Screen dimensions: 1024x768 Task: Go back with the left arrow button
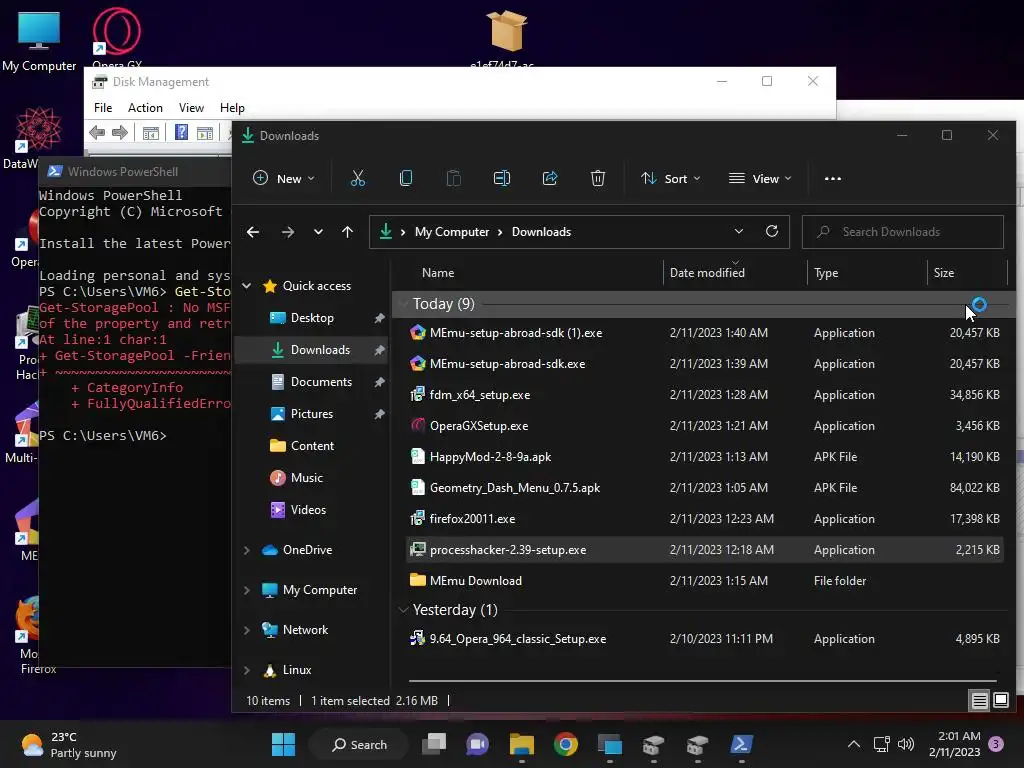tap(253, 232)
